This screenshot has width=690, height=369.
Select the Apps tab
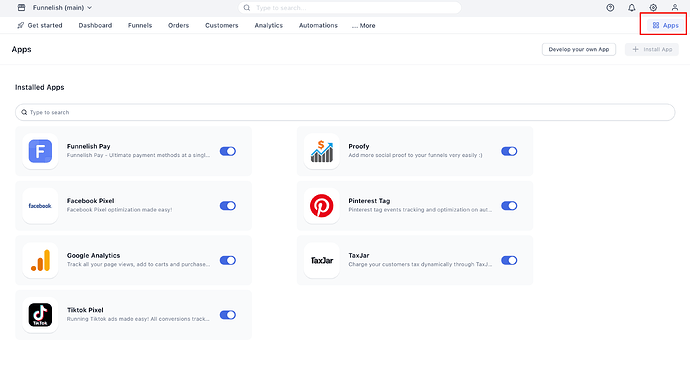pyautogui.click(x=665, y=26)
